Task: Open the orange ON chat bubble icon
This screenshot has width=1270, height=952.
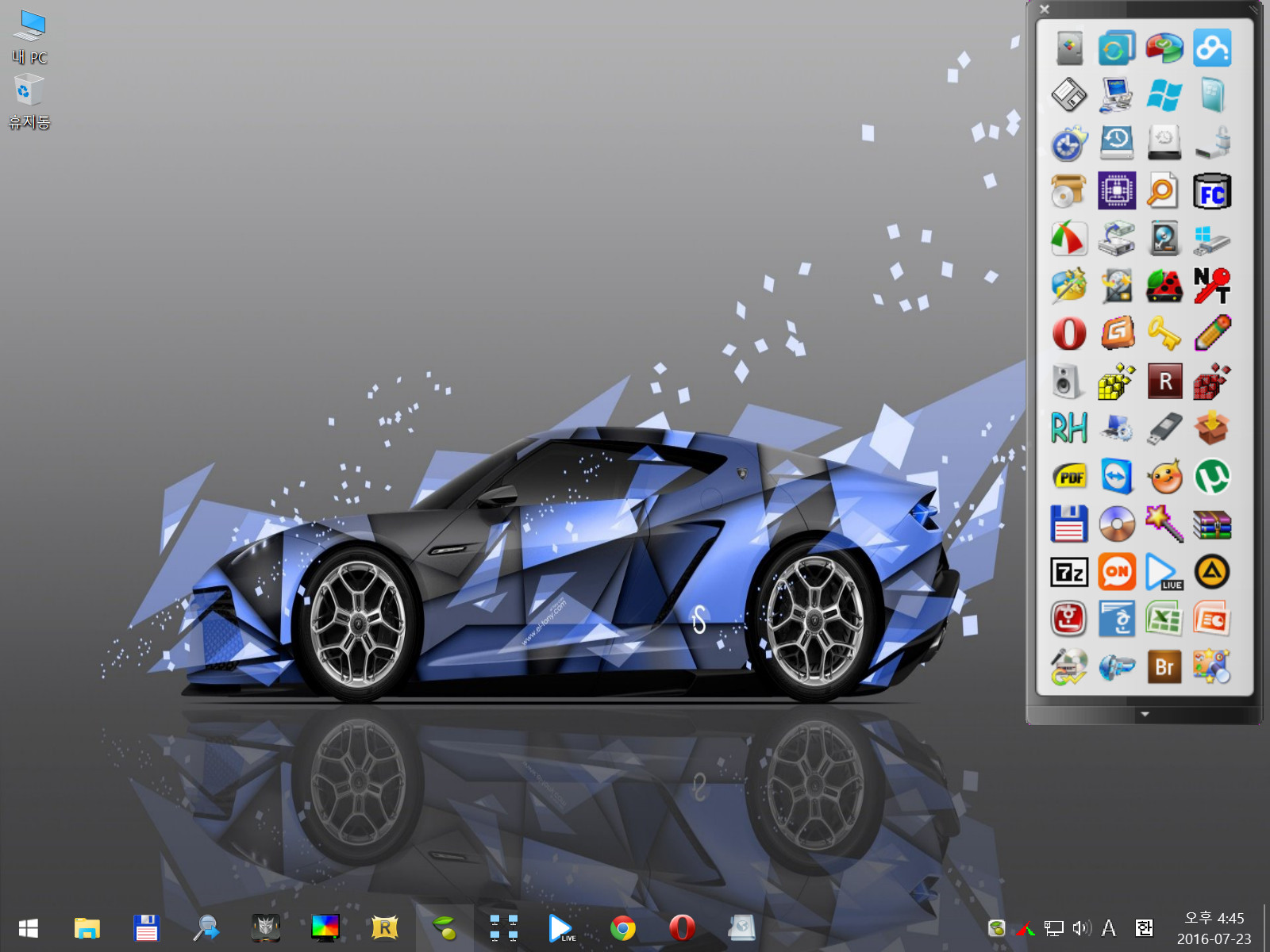Action: [x=1117, y=572]
